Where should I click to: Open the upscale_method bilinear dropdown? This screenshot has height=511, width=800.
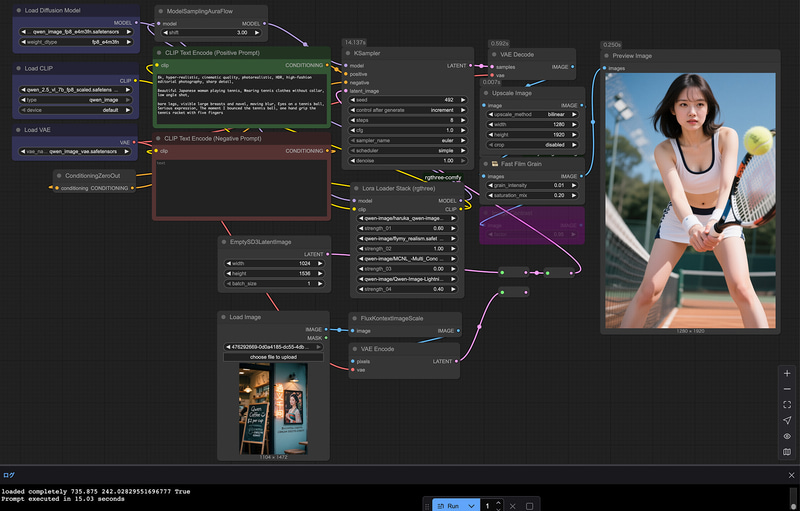point(532,114)
